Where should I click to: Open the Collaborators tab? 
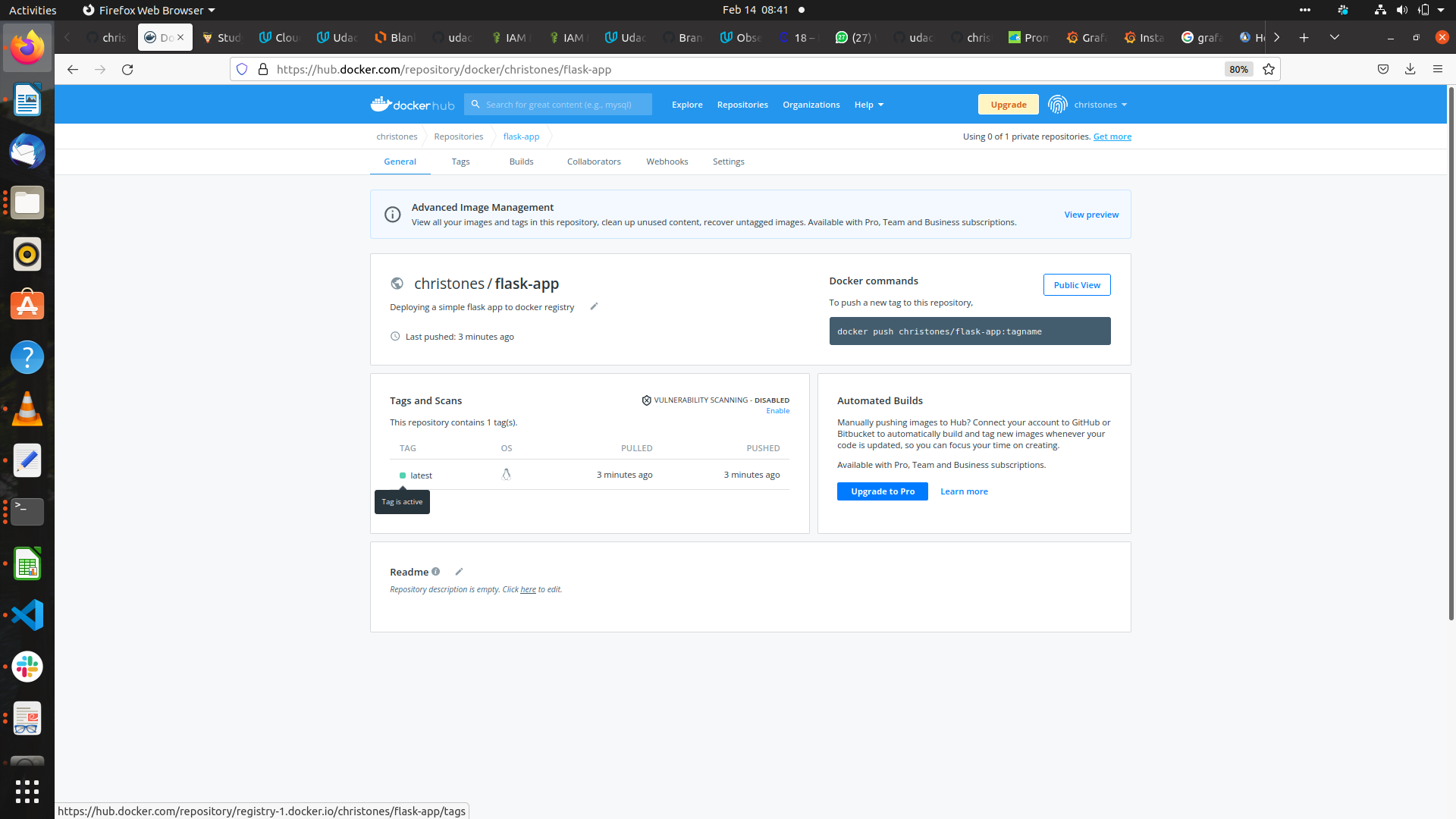click(x=594, y=162)
